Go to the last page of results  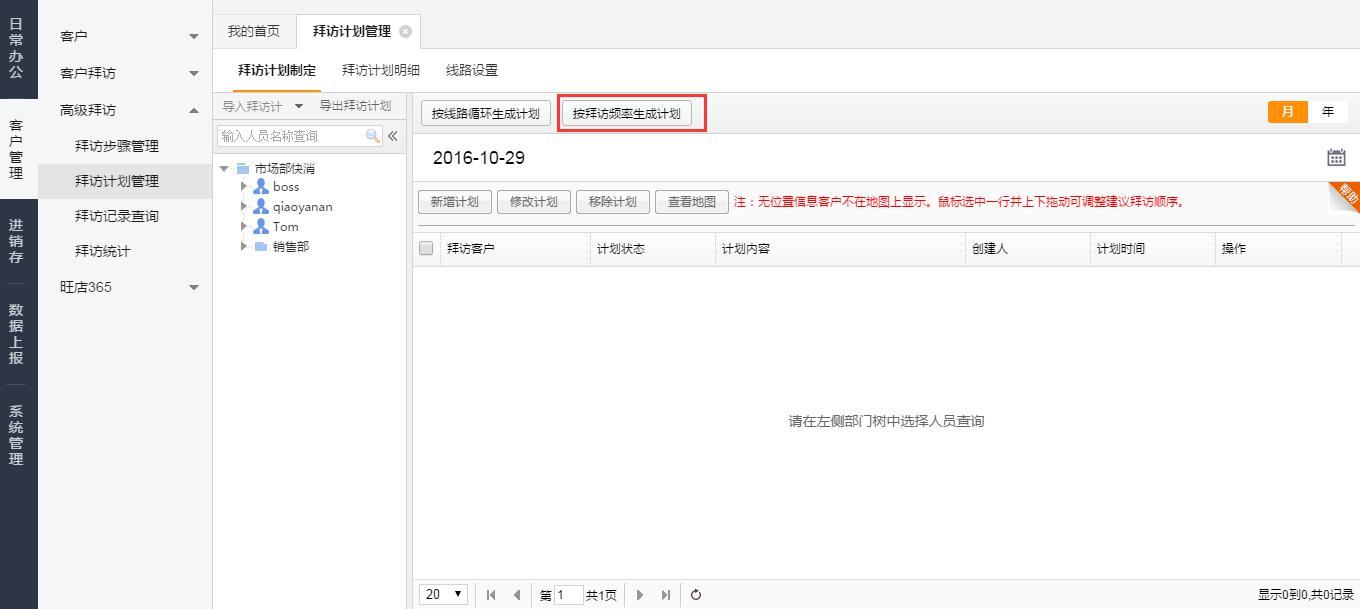pos(666,595)
